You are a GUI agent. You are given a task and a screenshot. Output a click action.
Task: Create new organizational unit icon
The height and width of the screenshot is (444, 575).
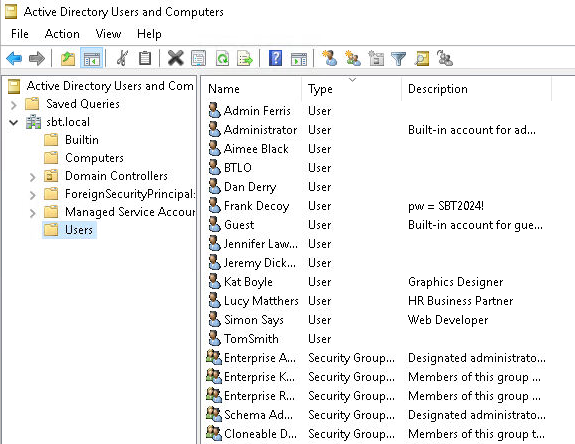click(x=376, y=58)
